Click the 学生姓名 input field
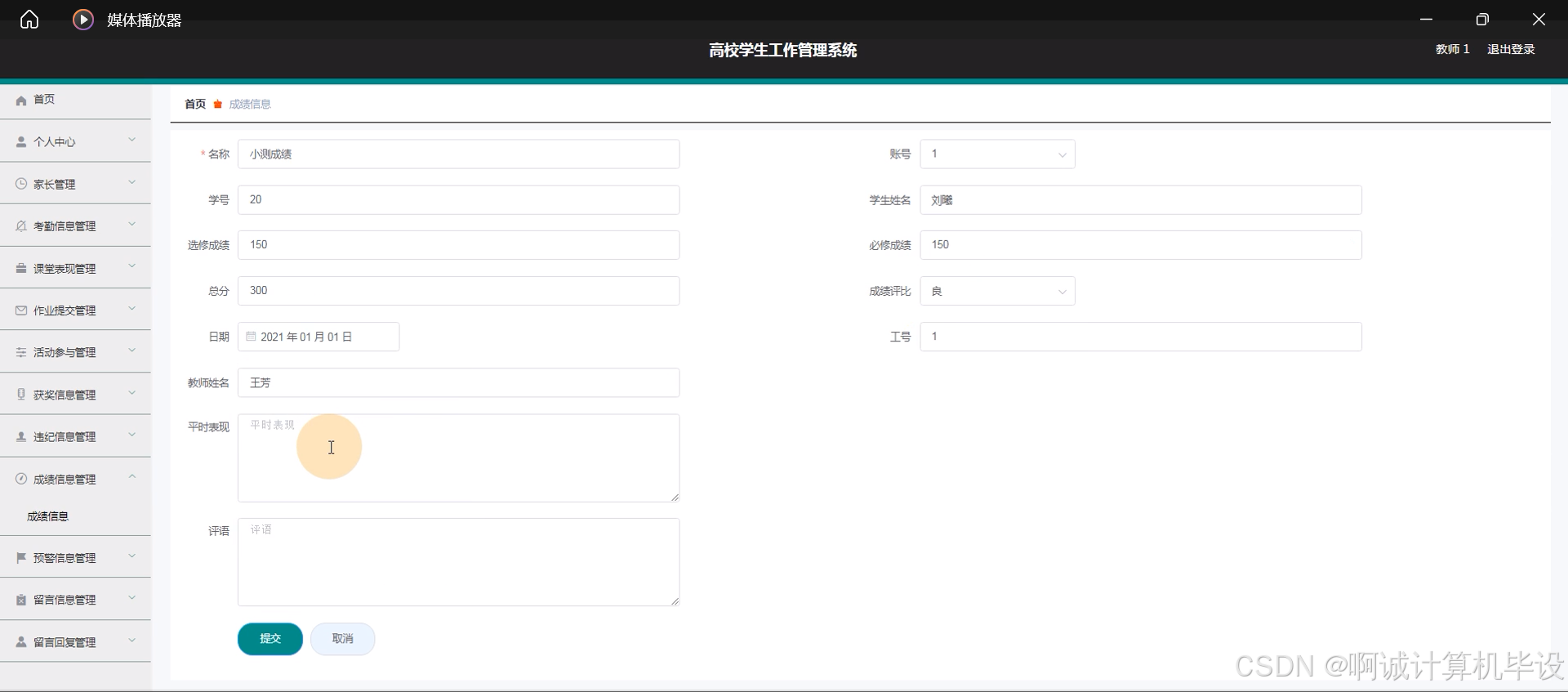The height and width of the screenshot is (692, 1568). click(1141, 199)
